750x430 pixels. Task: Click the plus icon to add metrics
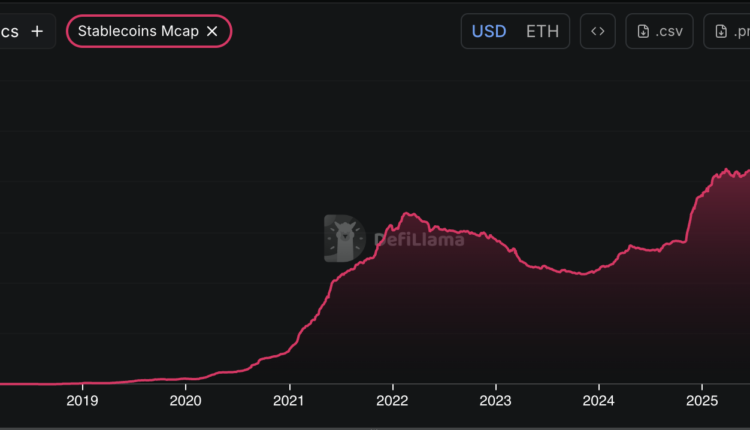pyautogui.click(x=37, y=31)
